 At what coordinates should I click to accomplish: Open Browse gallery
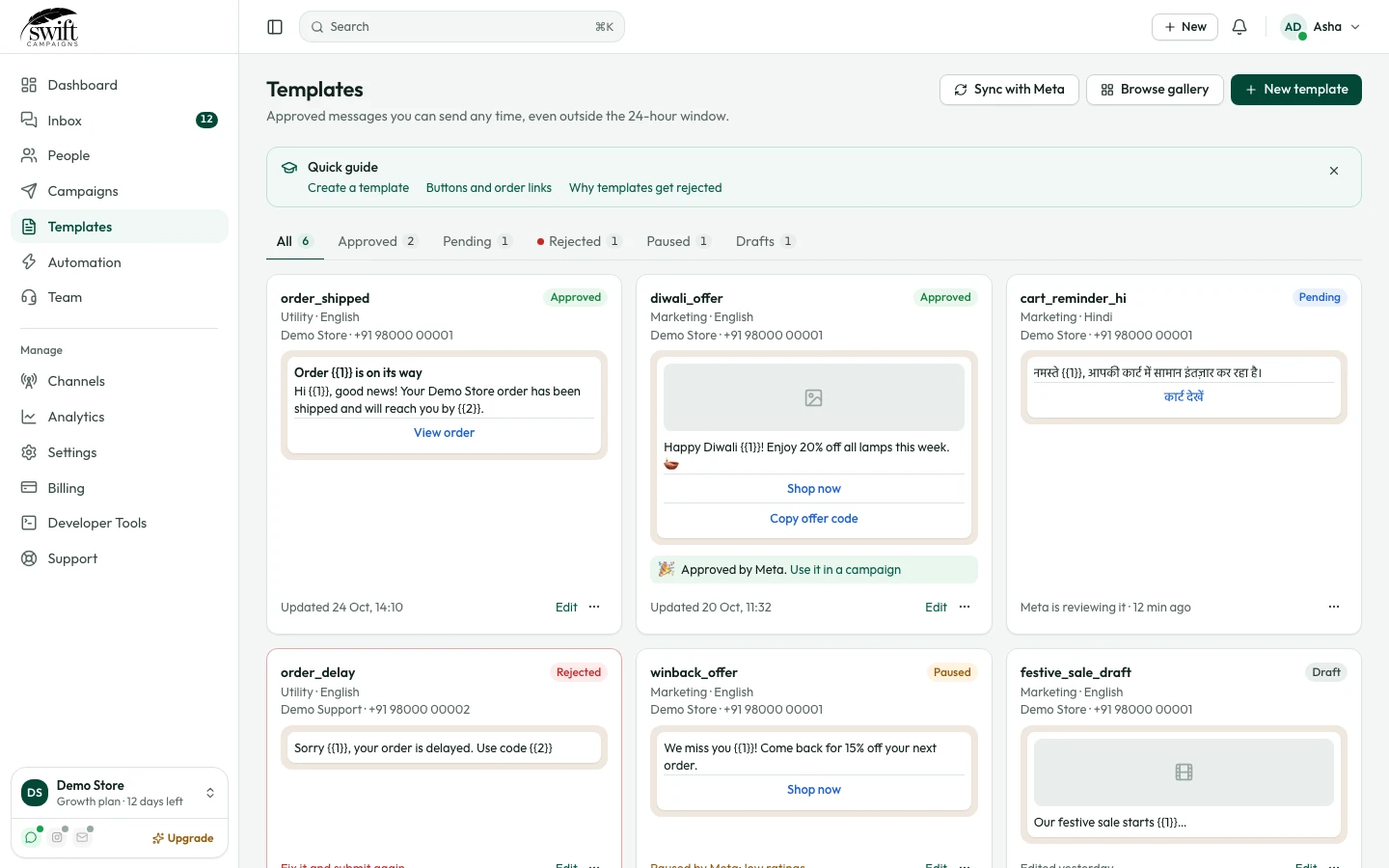1155,90
